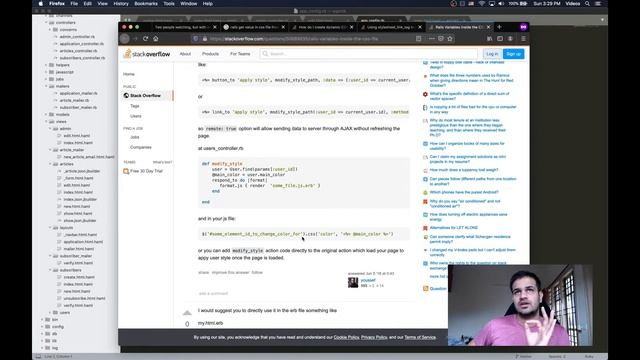Open _form.html.haml in articles folder
This screenshot has width=640, height=360.
[x=78, y=178]
